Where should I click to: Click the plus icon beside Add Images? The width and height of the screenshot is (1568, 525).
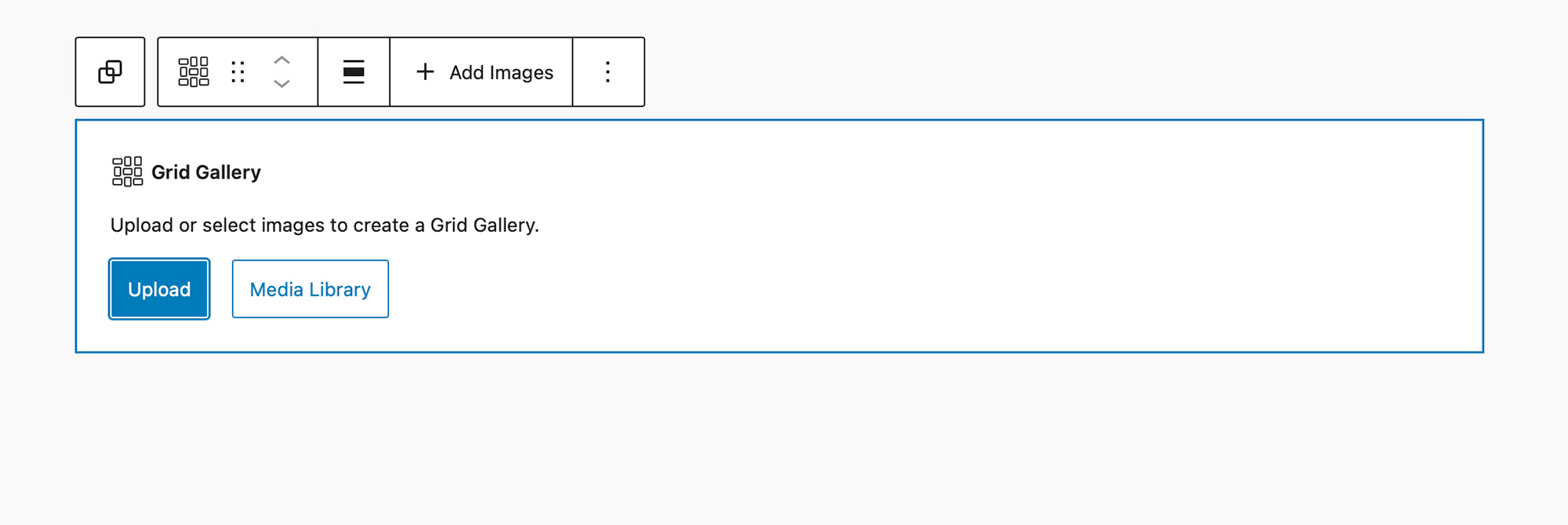click(425, 72)
